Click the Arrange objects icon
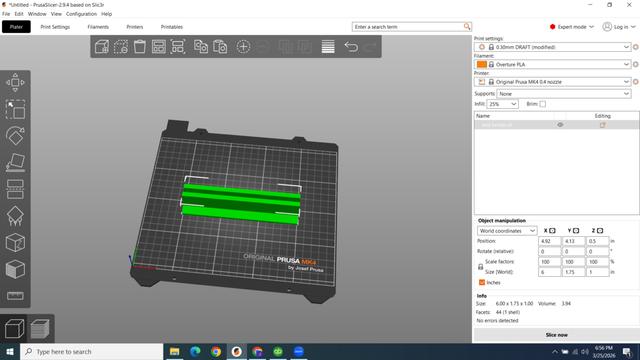This screenshot has height=360, width=640. tap(159, 47)
